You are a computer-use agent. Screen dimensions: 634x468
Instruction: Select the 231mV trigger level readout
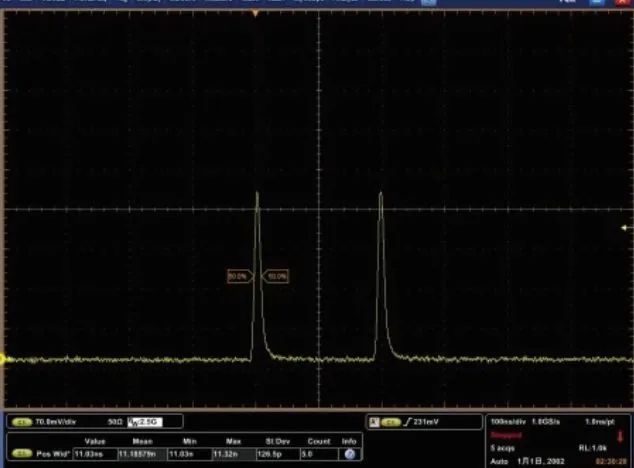coord(426,422)
